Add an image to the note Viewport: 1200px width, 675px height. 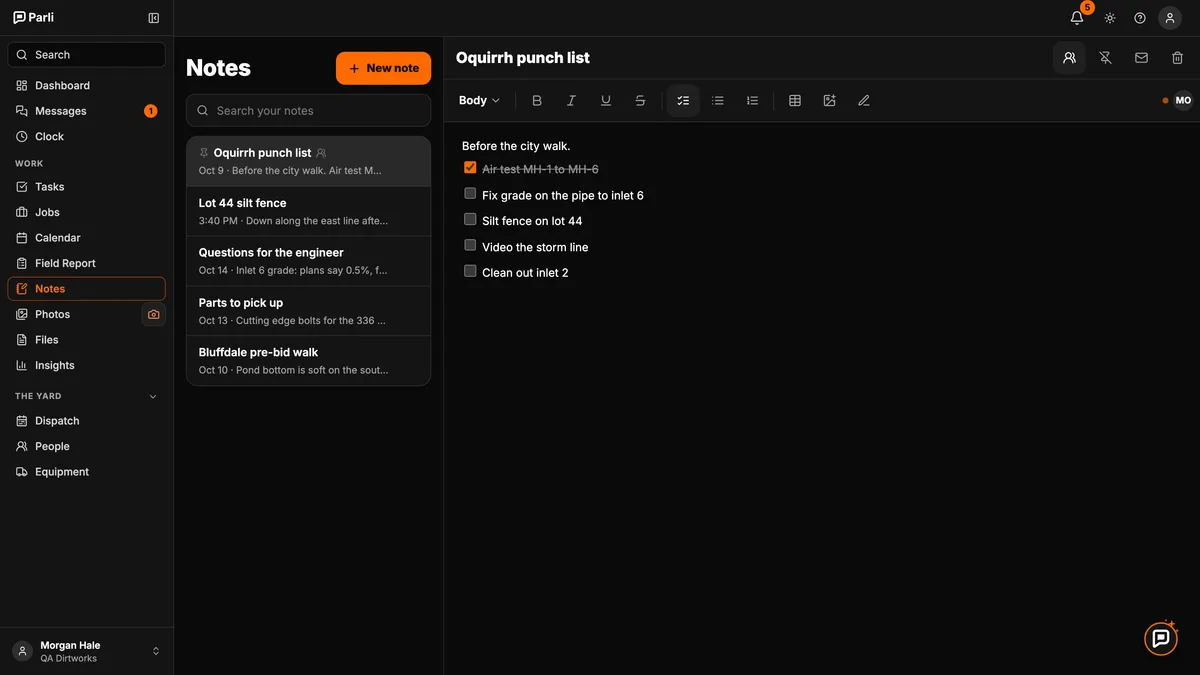[829, 101]
